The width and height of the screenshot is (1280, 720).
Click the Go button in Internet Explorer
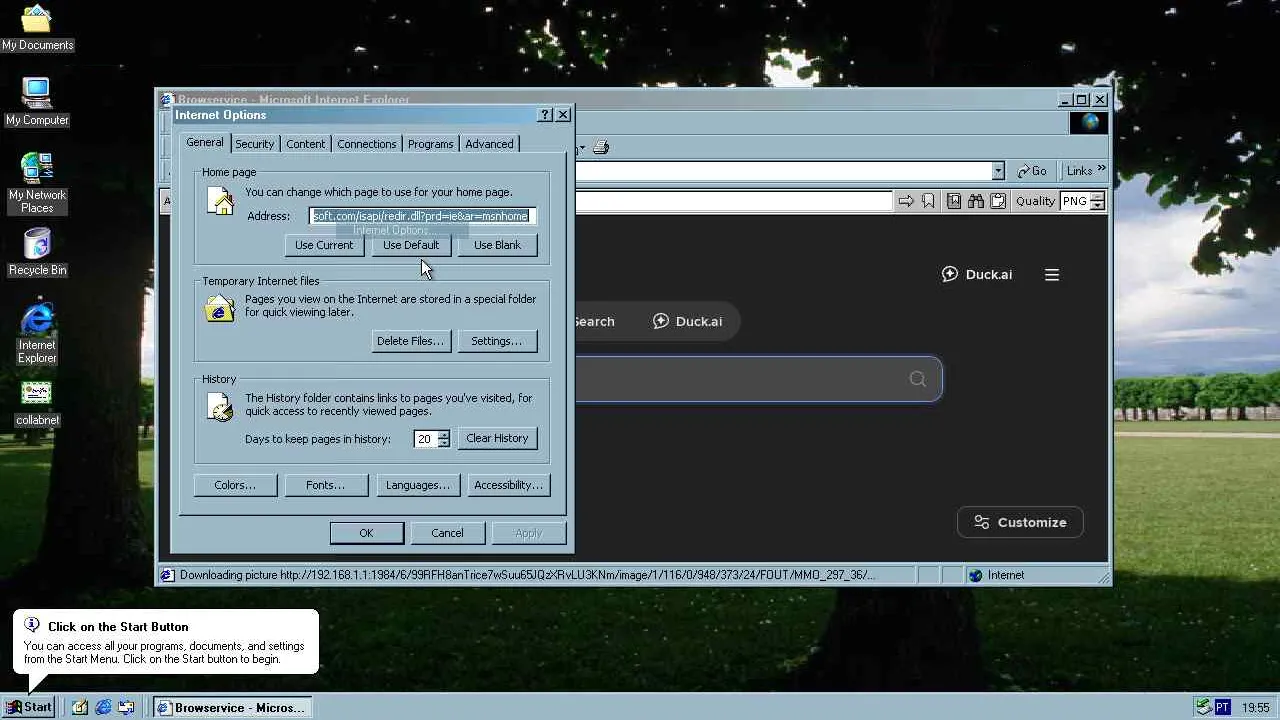[x=1032, y=171]
